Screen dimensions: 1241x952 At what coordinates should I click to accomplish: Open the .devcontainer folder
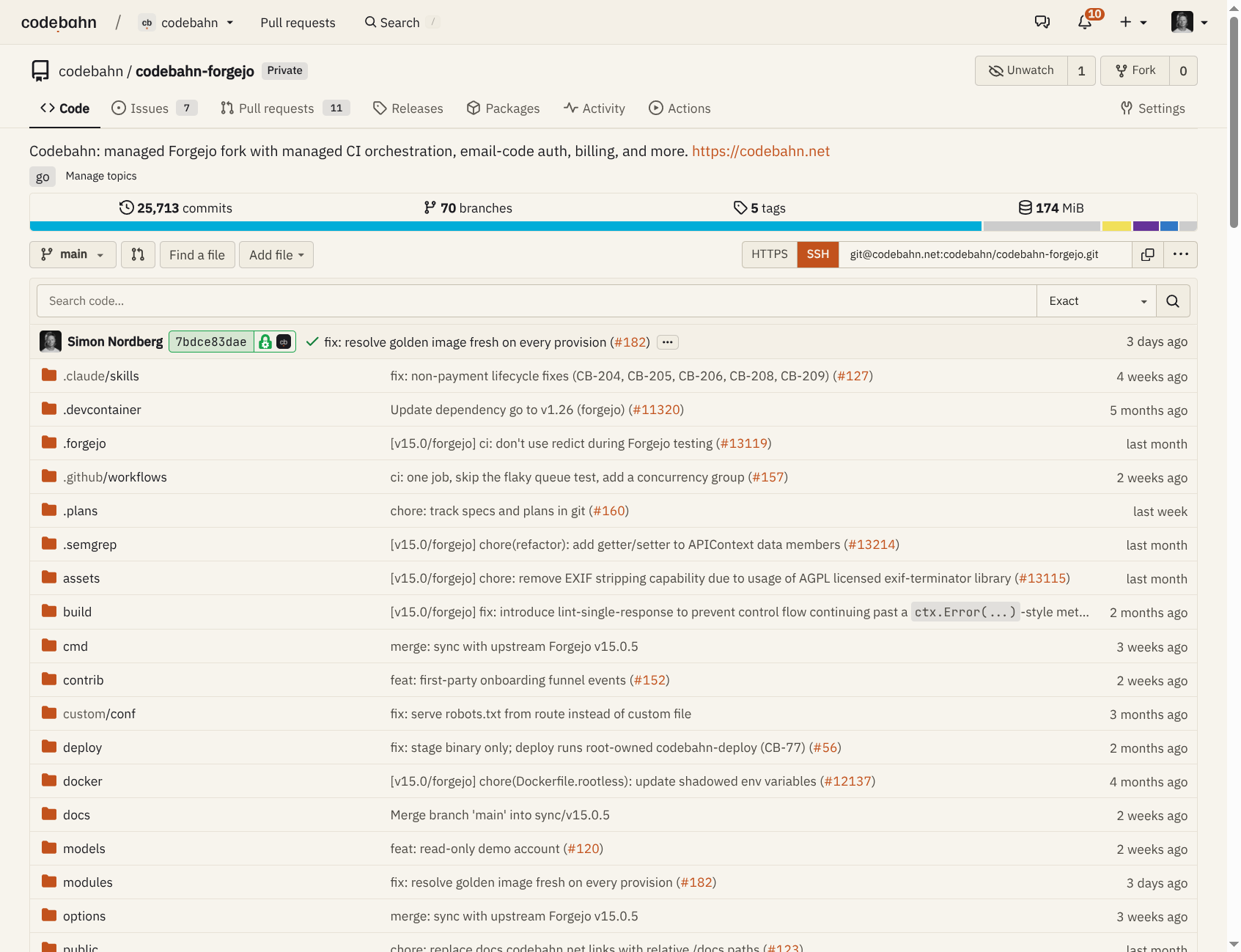[102, 410]
